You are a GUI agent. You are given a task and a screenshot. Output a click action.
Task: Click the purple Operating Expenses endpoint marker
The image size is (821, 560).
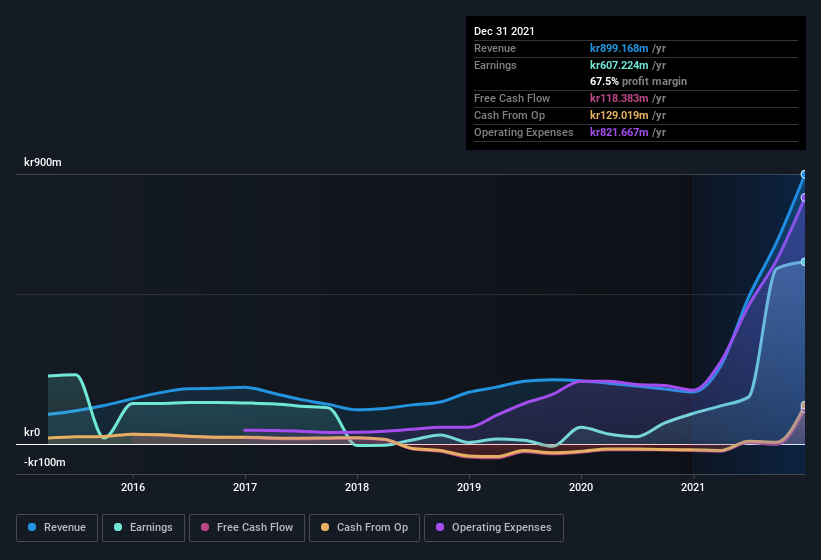click(x=804, y=197)
